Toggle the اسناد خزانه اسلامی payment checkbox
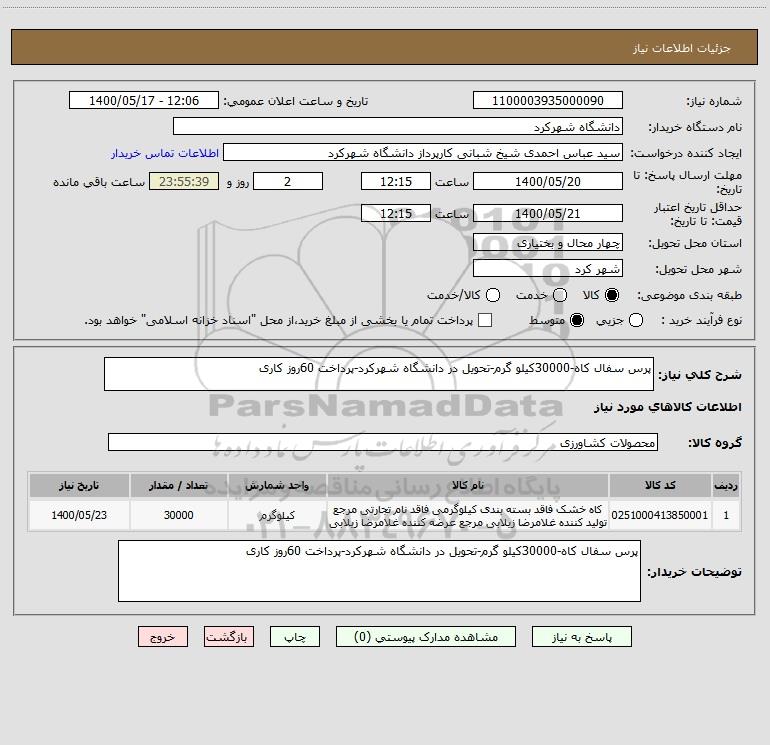 click(485, 320)
